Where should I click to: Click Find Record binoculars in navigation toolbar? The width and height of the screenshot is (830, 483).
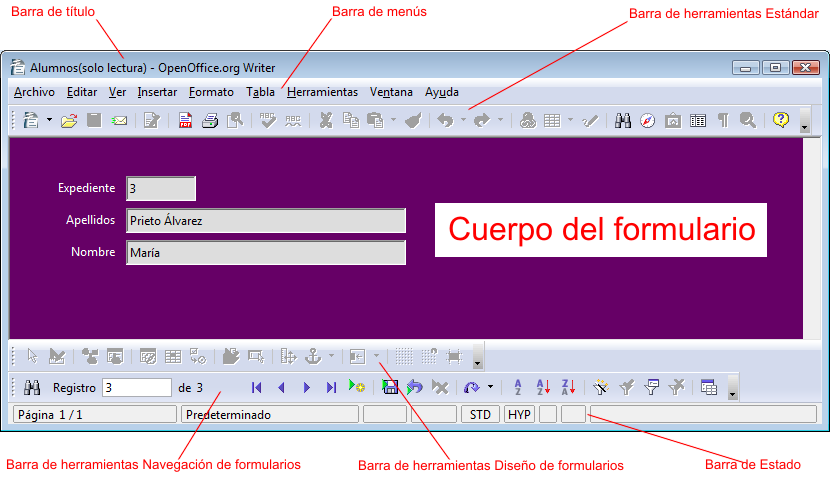tap(32, 388)
